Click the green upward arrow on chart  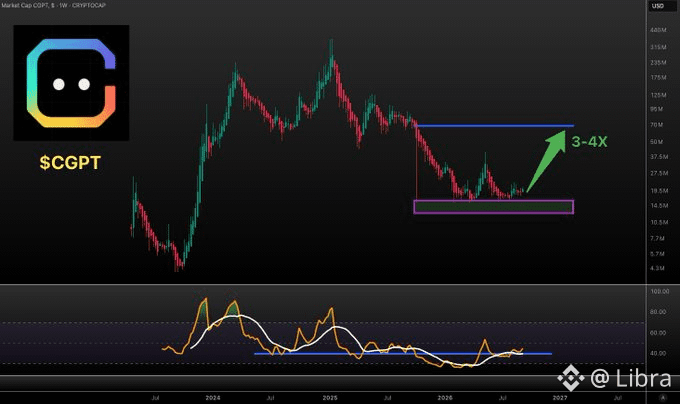coord(546,160)
